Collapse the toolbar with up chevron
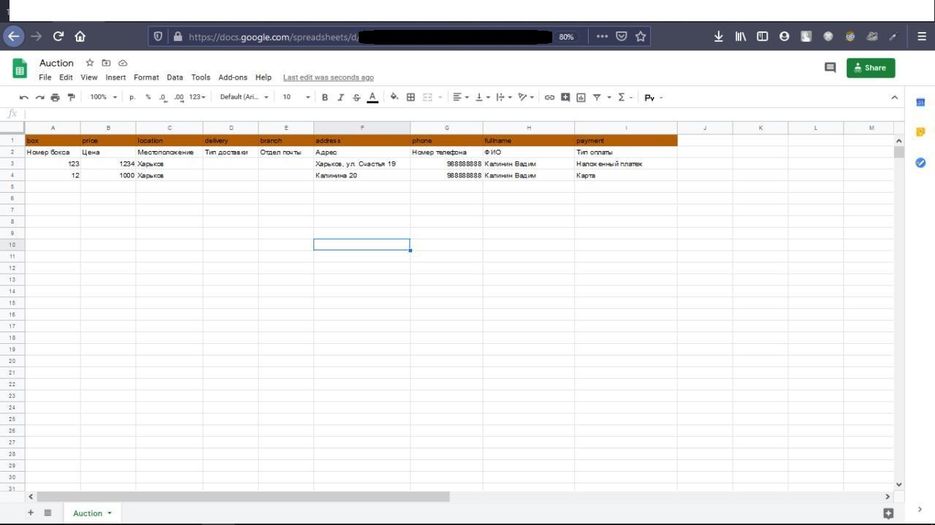Viewport: 935px width, 525px height. click(x=894, y=97)
